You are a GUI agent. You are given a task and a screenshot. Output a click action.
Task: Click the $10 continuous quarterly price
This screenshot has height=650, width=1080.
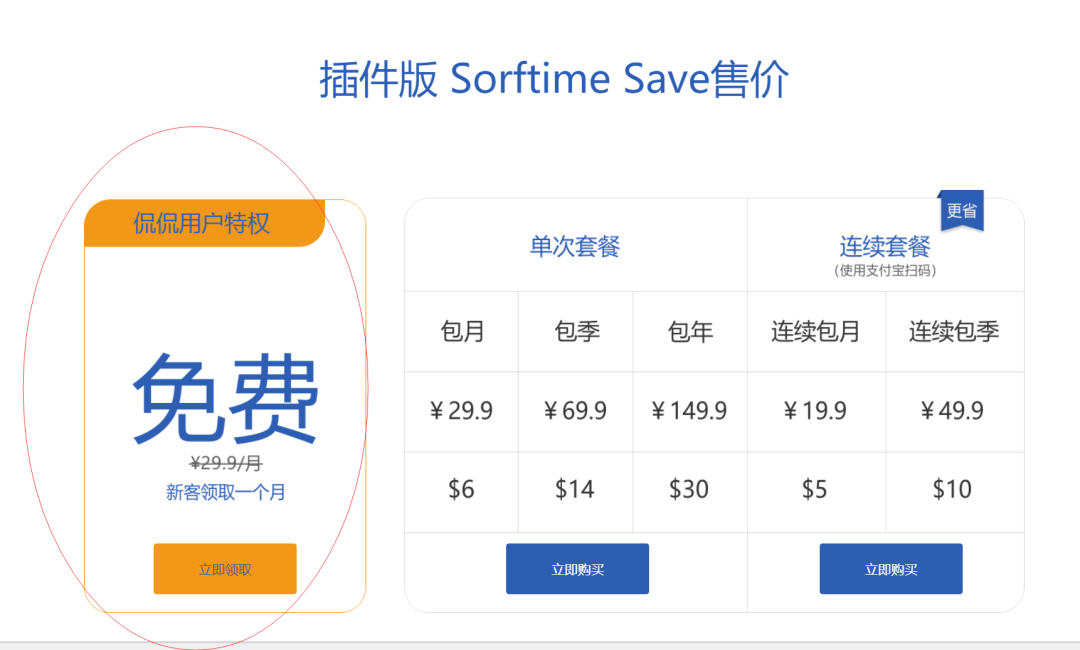[x=952, y=489]
